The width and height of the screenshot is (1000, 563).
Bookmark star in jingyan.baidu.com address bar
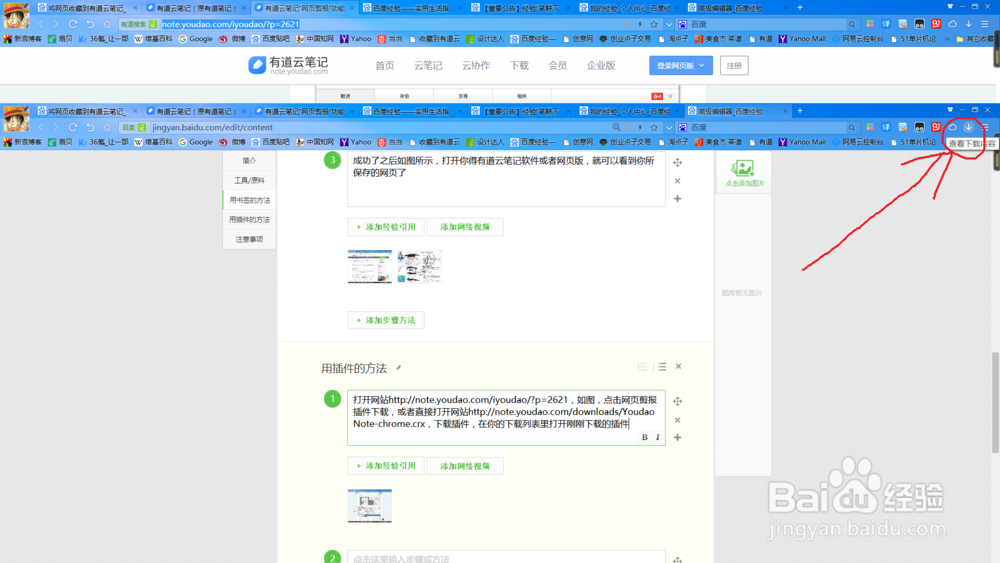coord(654,128)
